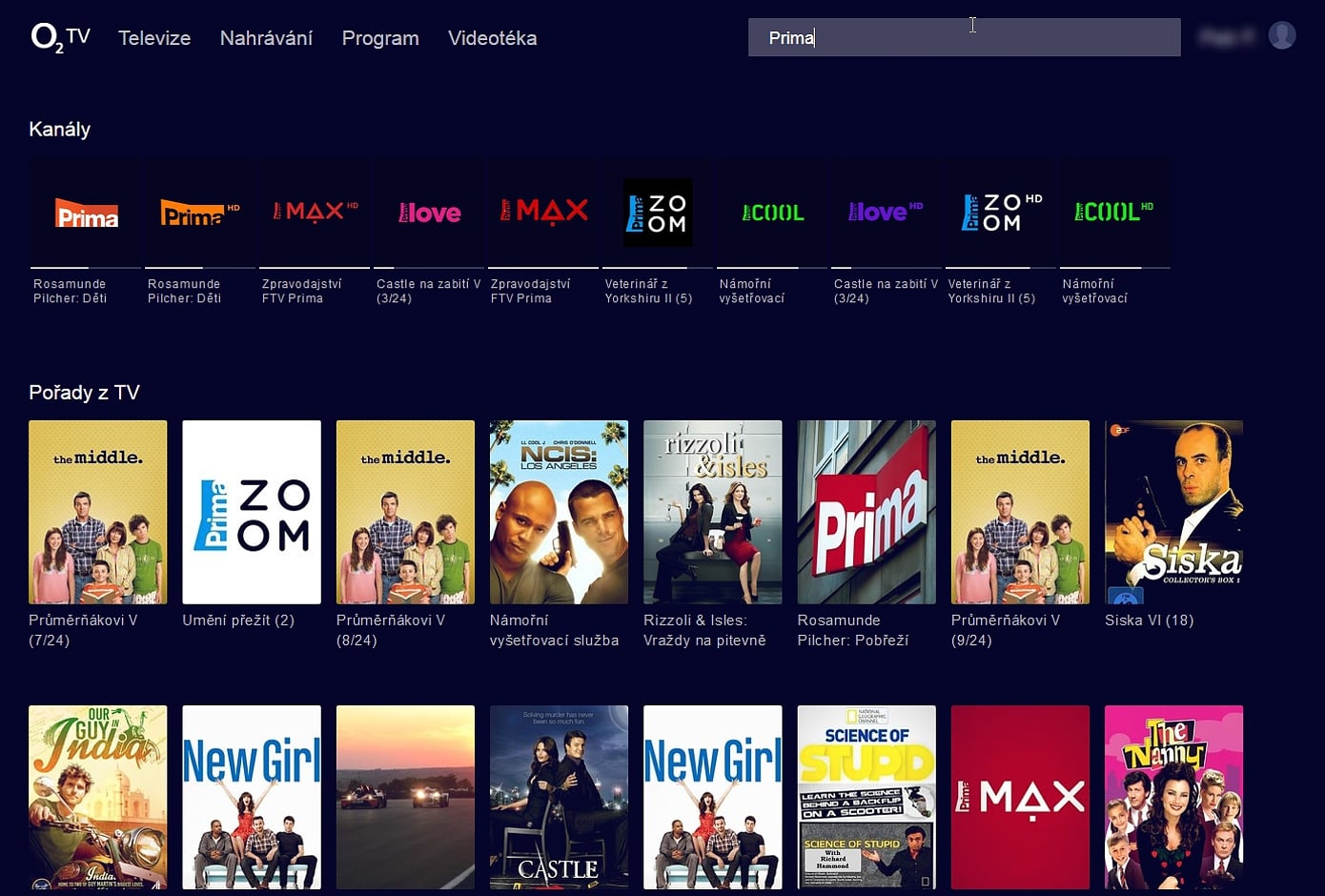1325x896 pixels.
Task: Select the Prima ZOOM HD channel logo
Action: pyautogui.click(x=1001, y=213)
